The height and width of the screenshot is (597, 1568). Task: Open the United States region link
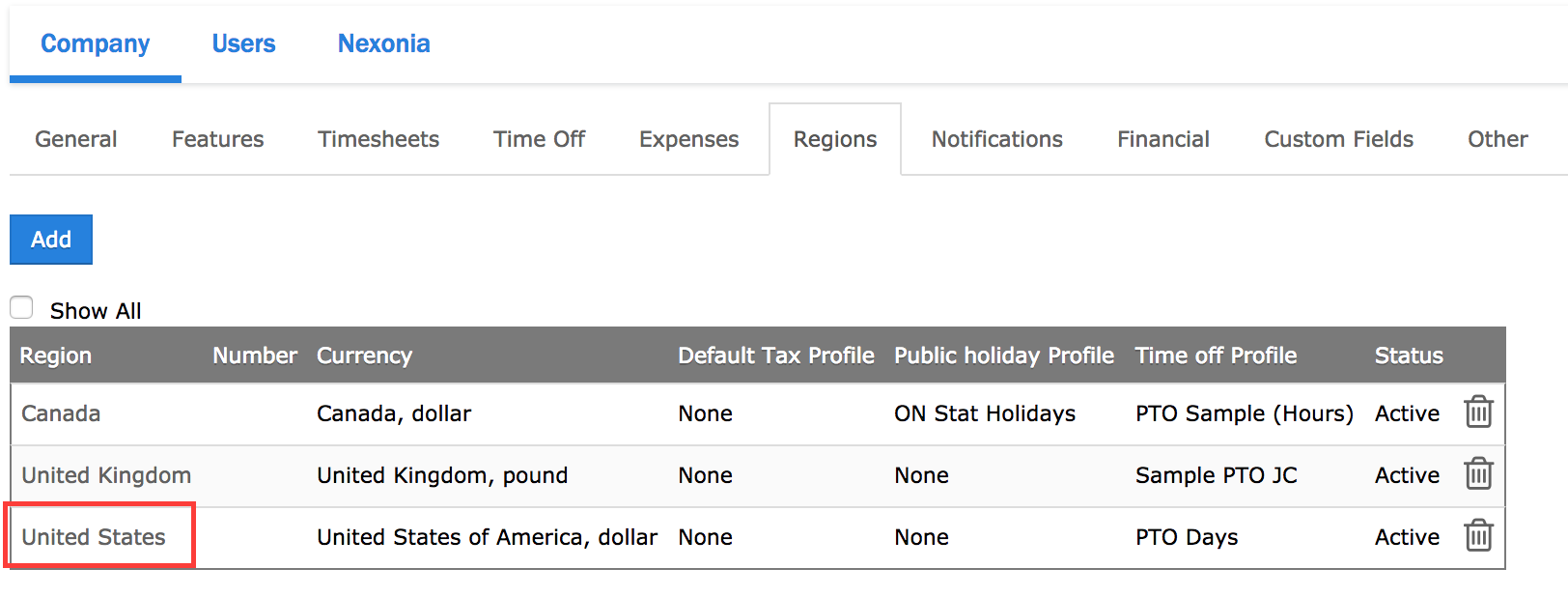[x=94, y=537]
